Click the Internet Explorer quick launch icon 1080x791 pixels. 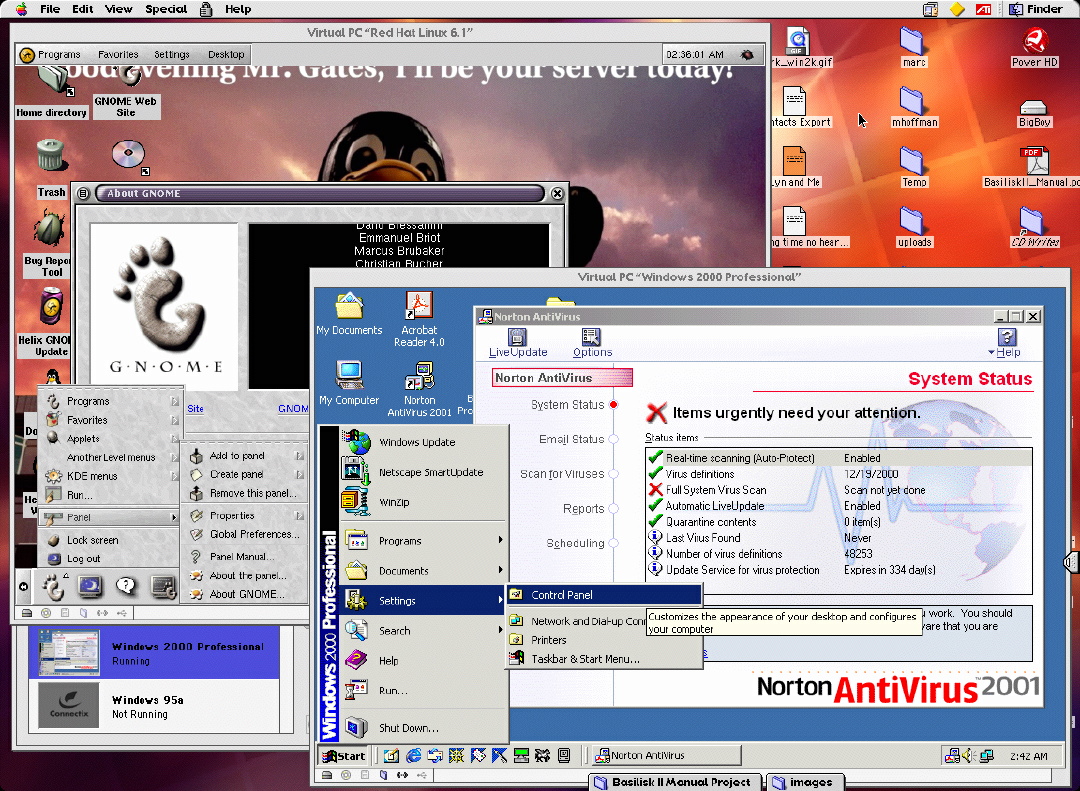(413, 756)
